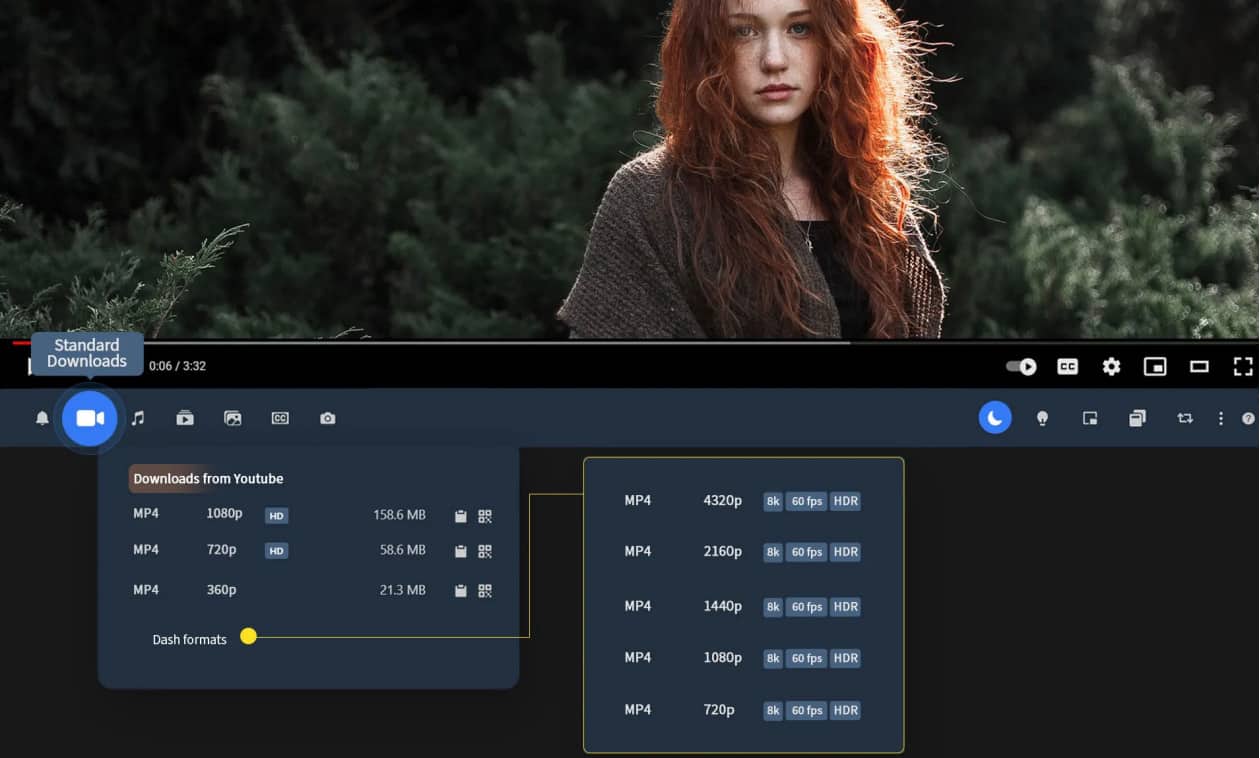Click the loop repeat icon

(x=1185, y=418)
